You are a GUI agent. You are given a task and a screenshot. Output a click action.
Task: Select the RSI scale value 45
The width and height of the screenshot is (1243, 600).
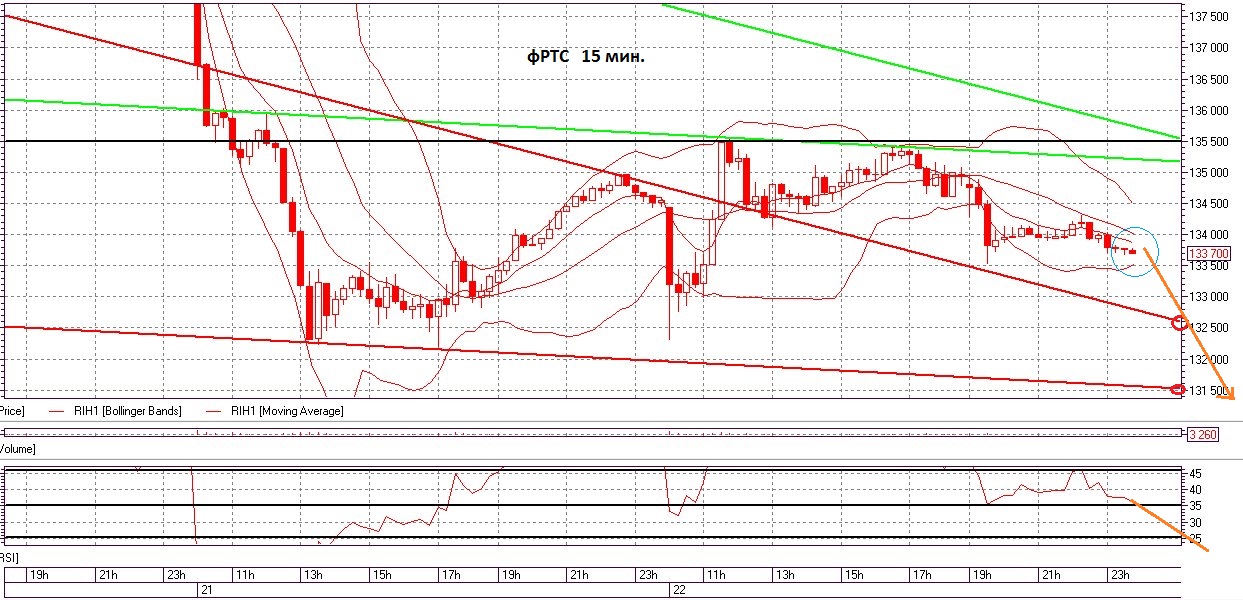coord(1197,473)
